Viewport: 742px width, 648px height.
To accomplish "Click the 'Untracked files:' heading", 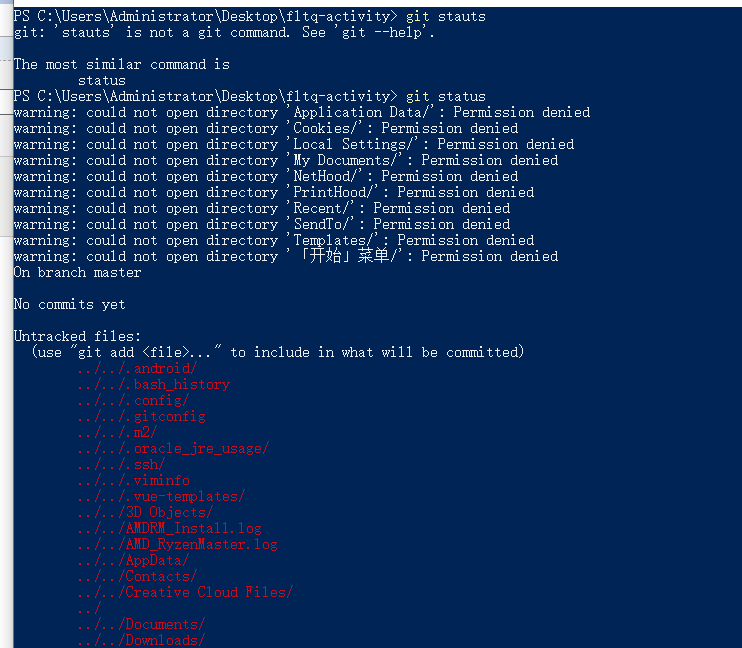I will [x=78, y=337].
